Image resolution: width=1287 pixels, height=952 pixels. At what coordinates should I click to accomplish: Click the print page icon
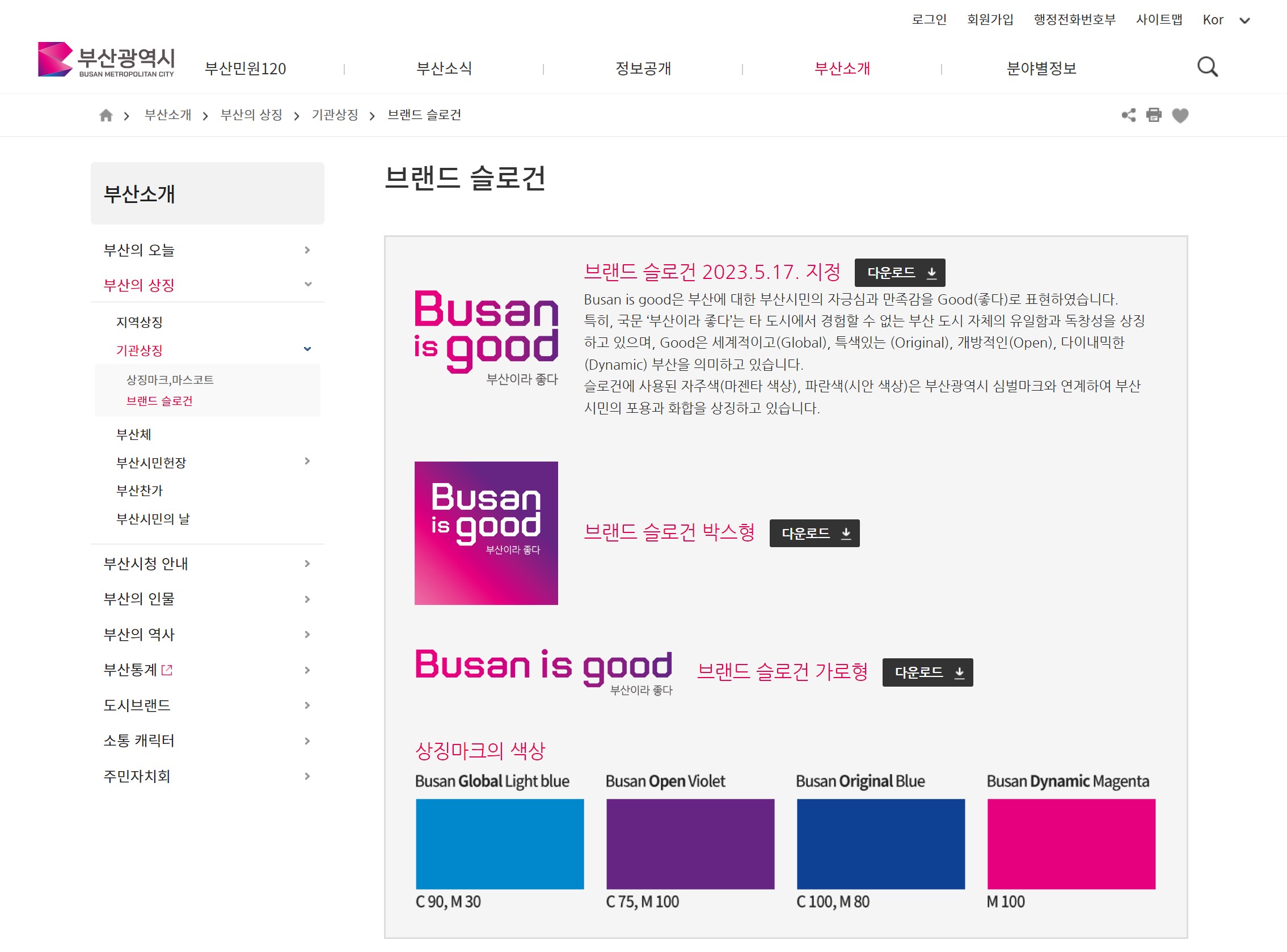click(x=1153, y=115)
